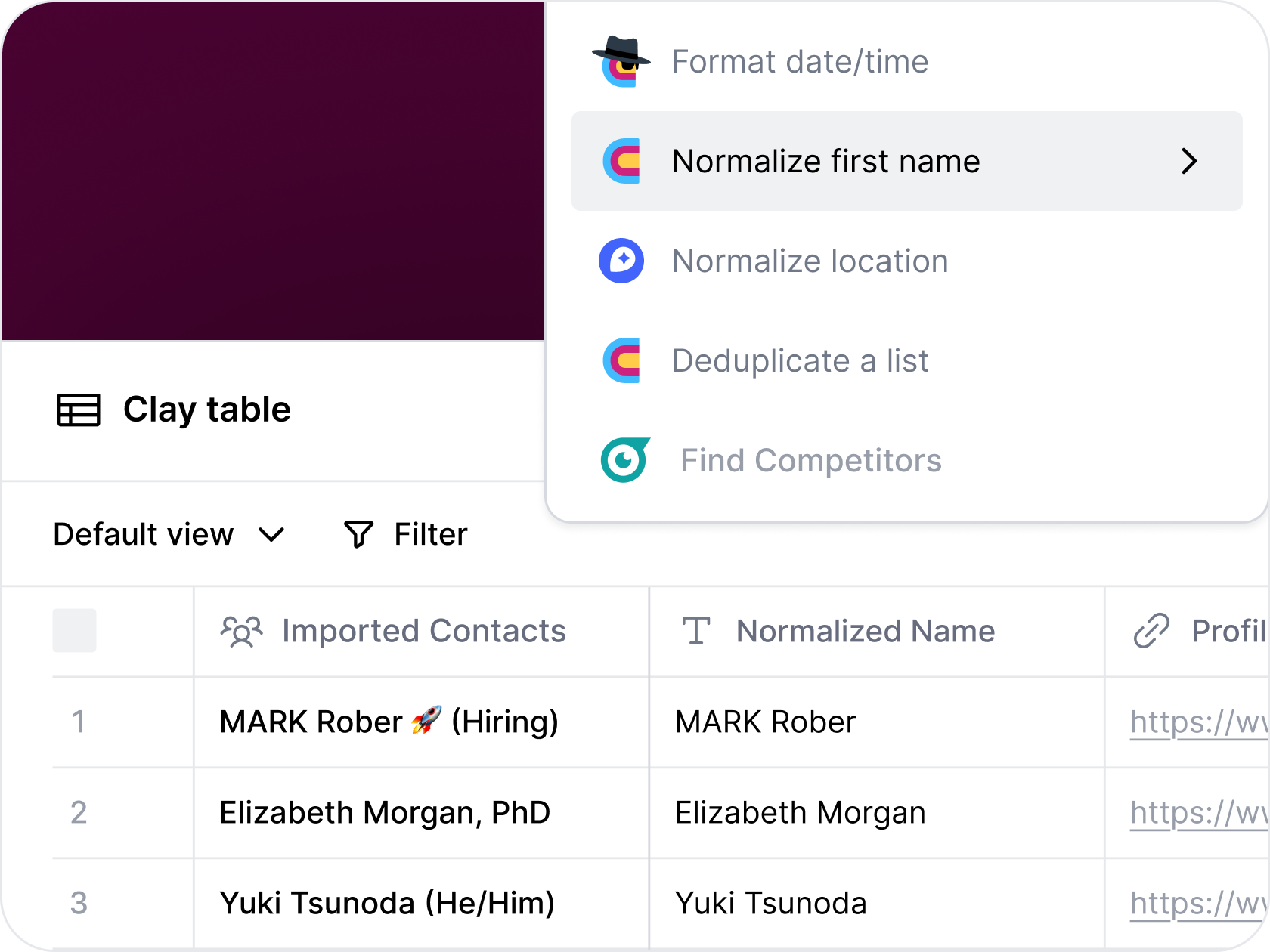
Task: Toggle the select-all rows checkbox
Action: [x=74, y=630]
